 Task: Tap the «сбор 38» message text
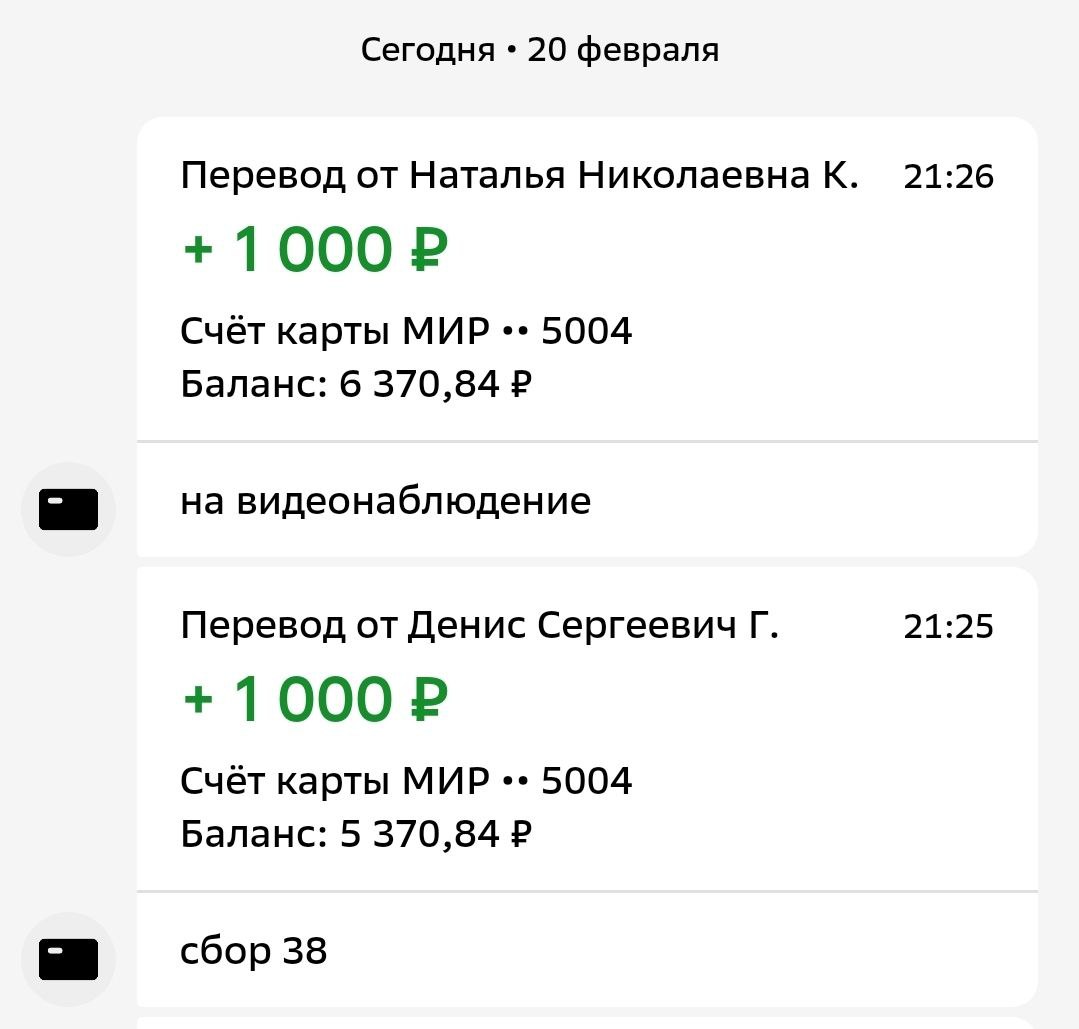pyautogui.click(x=254, y=950)
